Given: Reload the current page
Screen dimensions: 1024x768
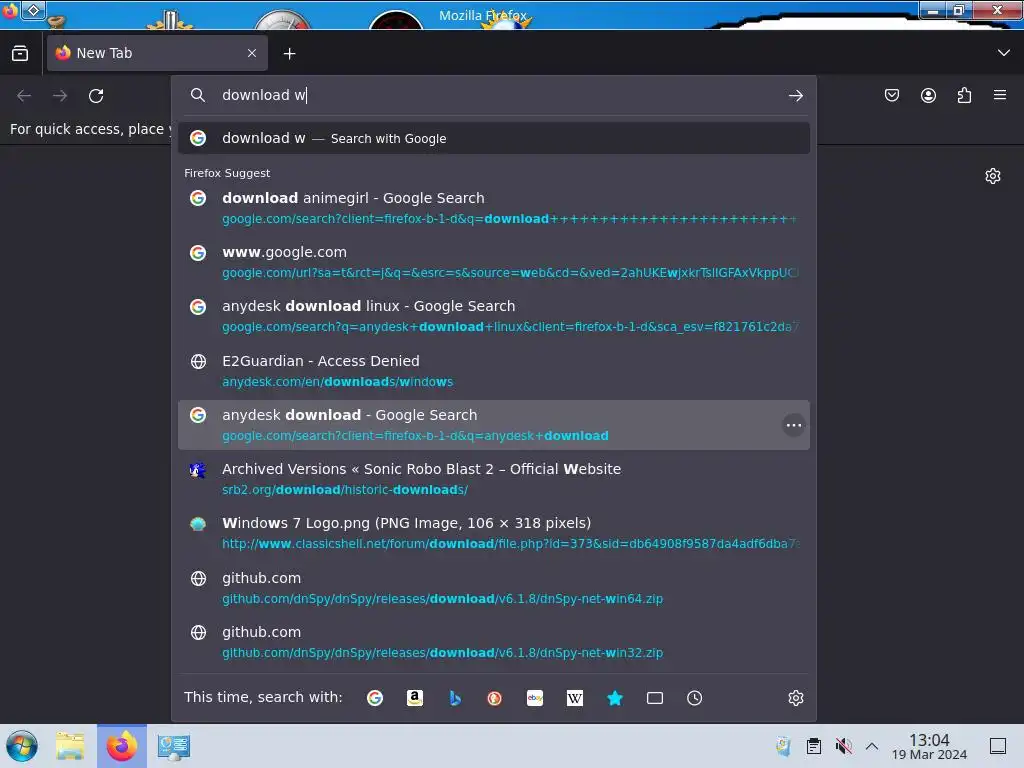Looking at the screenshot, I should pyautogui.click(x=96, y=96).
